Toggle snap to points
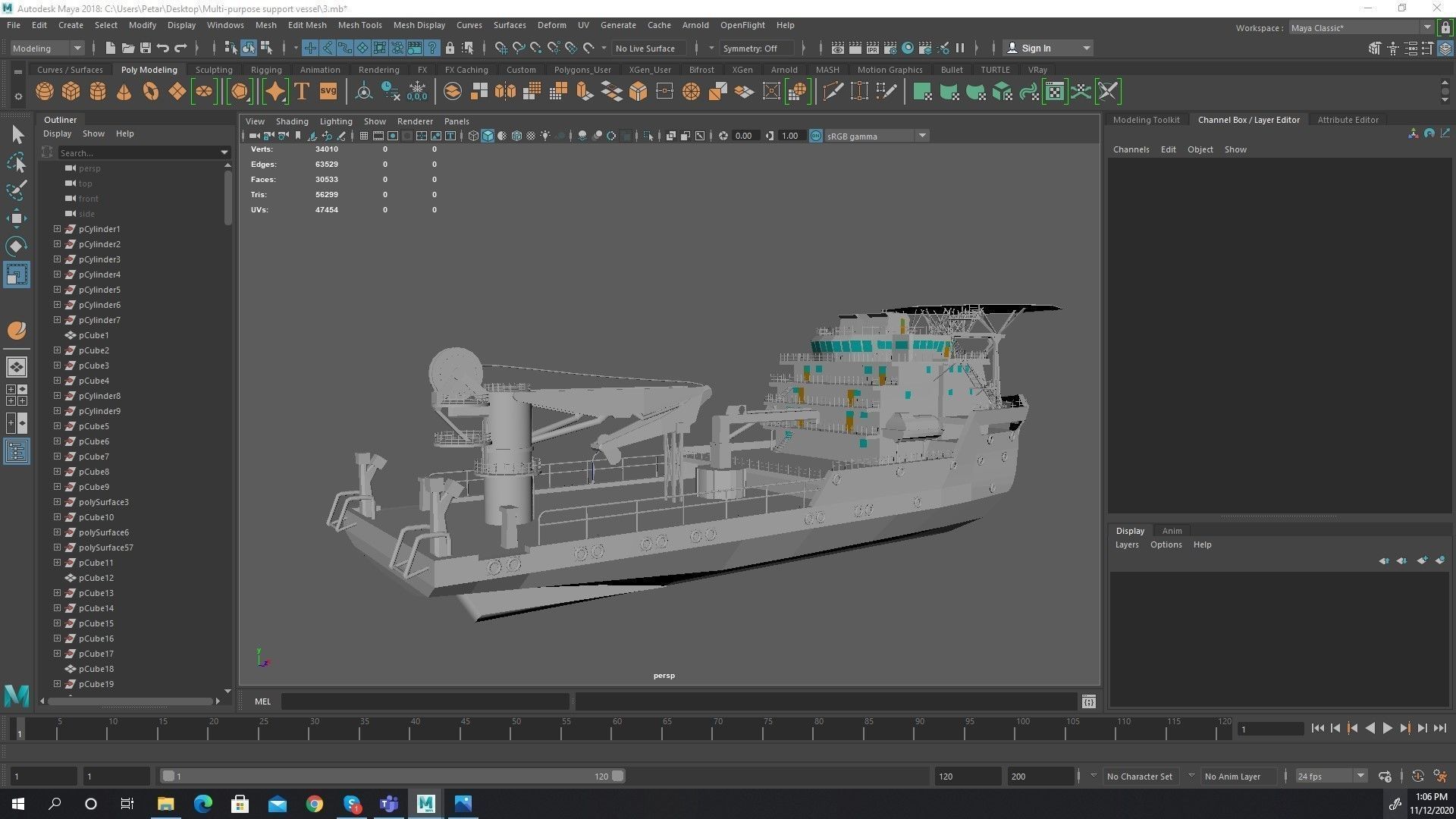This screenshot has height=819, width=1456. click(536, 48)
